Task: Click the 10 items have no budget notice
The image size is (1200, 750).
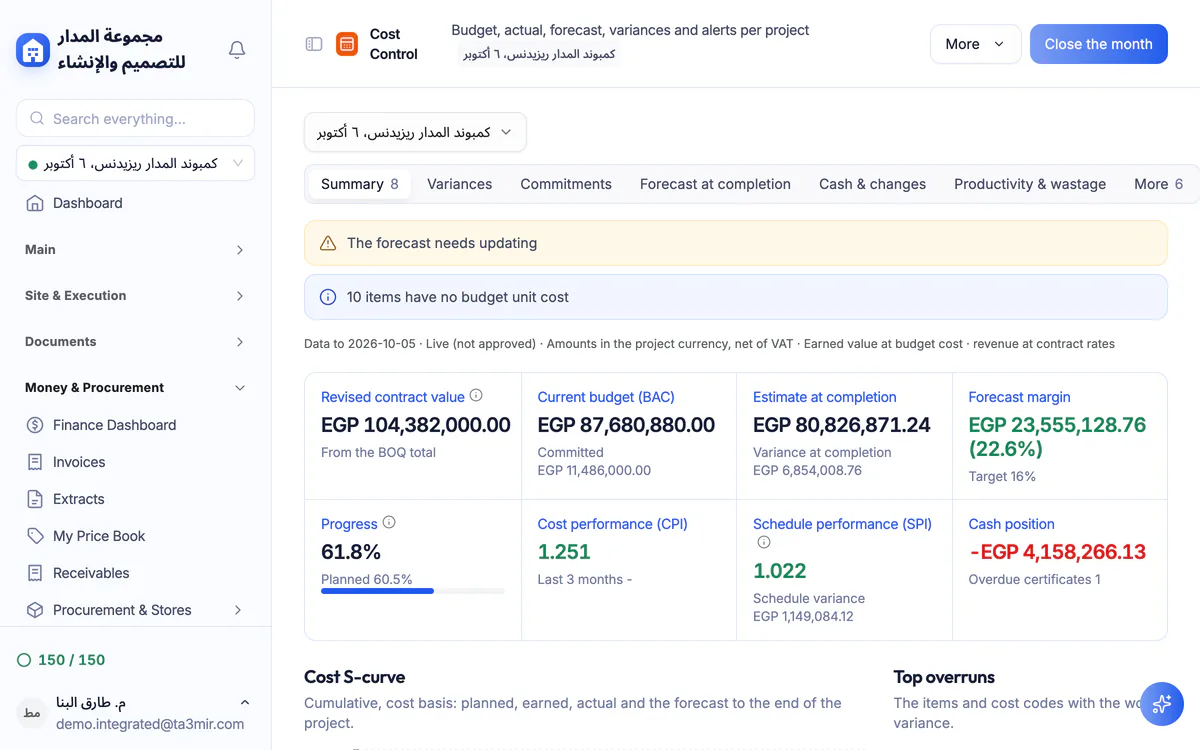Action: click(x=735, y=297)
